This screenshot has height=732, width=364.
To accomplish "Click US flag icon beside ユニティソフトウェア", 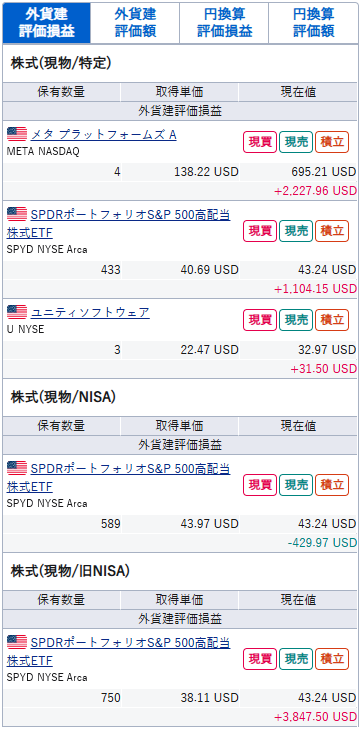I will point(17,311).
